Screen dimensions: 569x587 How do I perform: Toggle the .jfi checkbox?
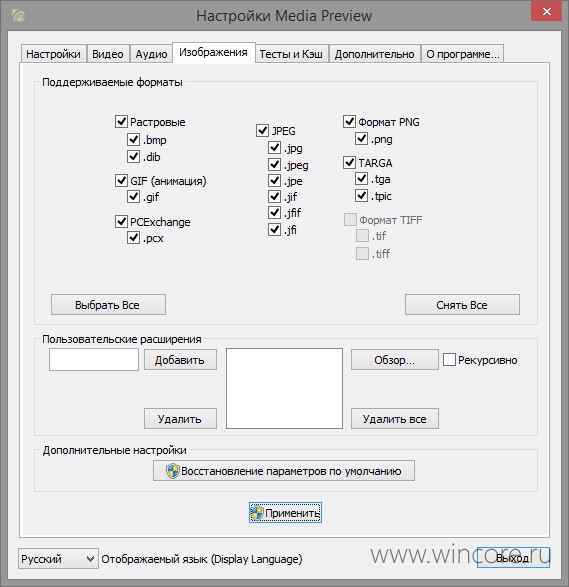(274, 229)
